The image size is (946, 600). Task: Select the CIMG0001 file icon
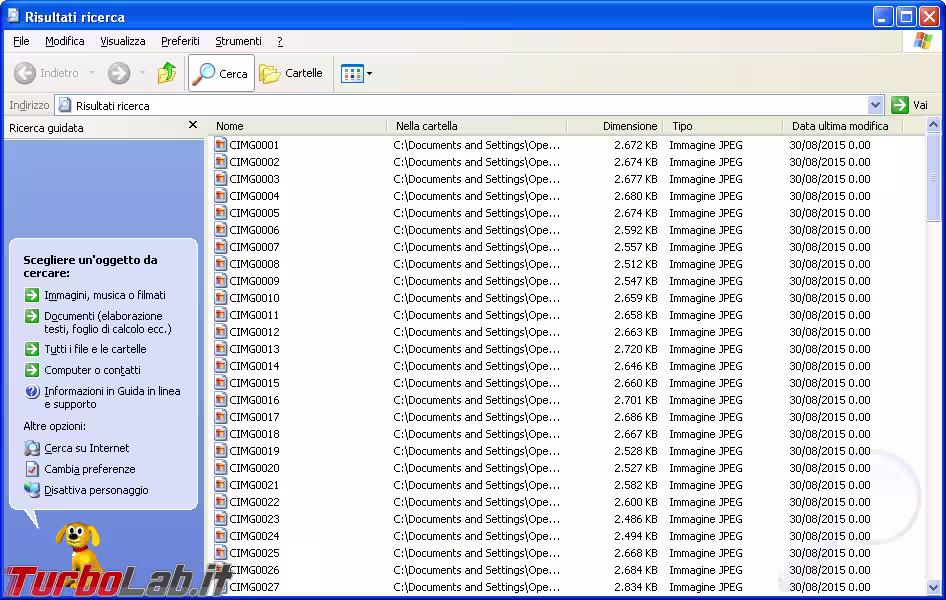coord(221,144)
